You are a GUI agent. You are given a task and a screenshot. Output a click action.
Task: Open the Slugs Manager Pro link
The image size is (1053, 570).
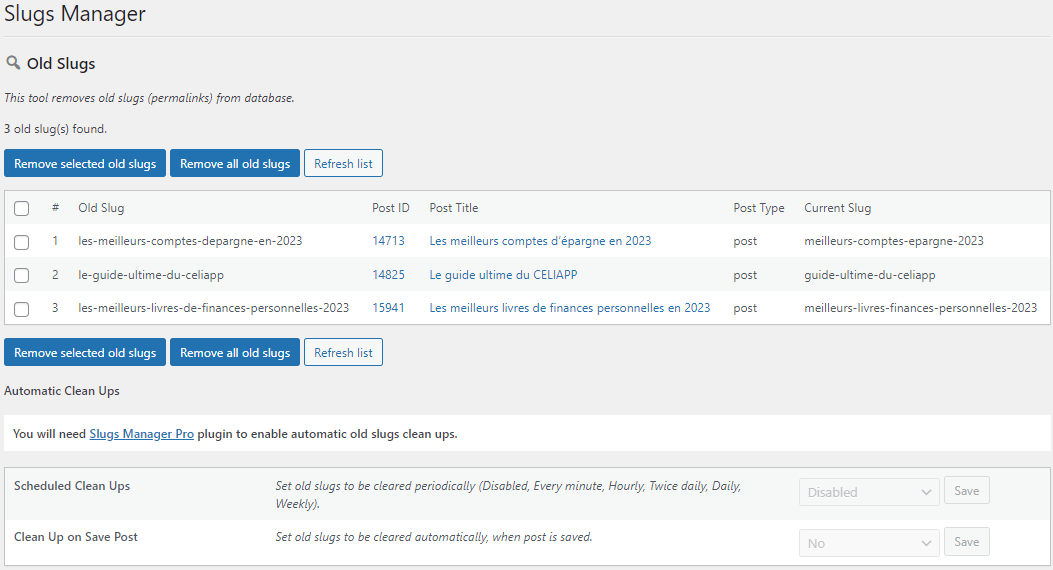pos(141,434)
